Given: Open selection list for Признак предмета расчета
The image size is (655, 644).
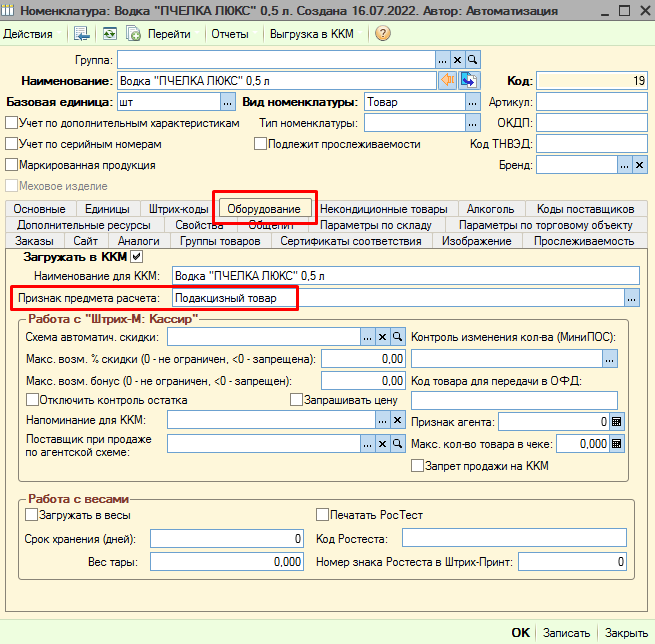Looking at the screenshot, I should [632, 298].
